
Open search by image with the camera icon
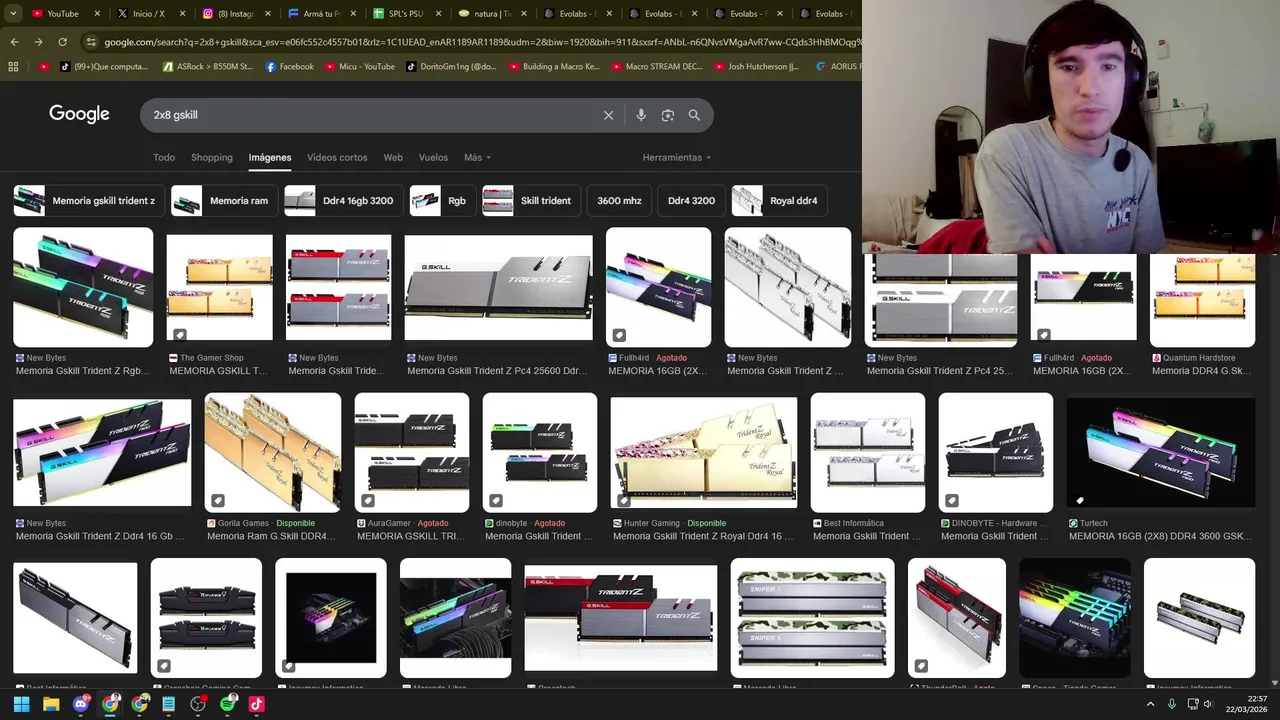click(x=668, y=115)
